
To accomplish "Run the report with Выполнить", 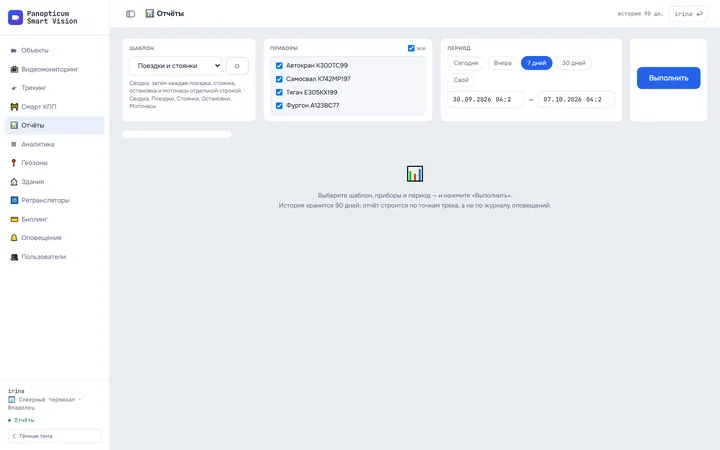I will click(x=668, y=78).
